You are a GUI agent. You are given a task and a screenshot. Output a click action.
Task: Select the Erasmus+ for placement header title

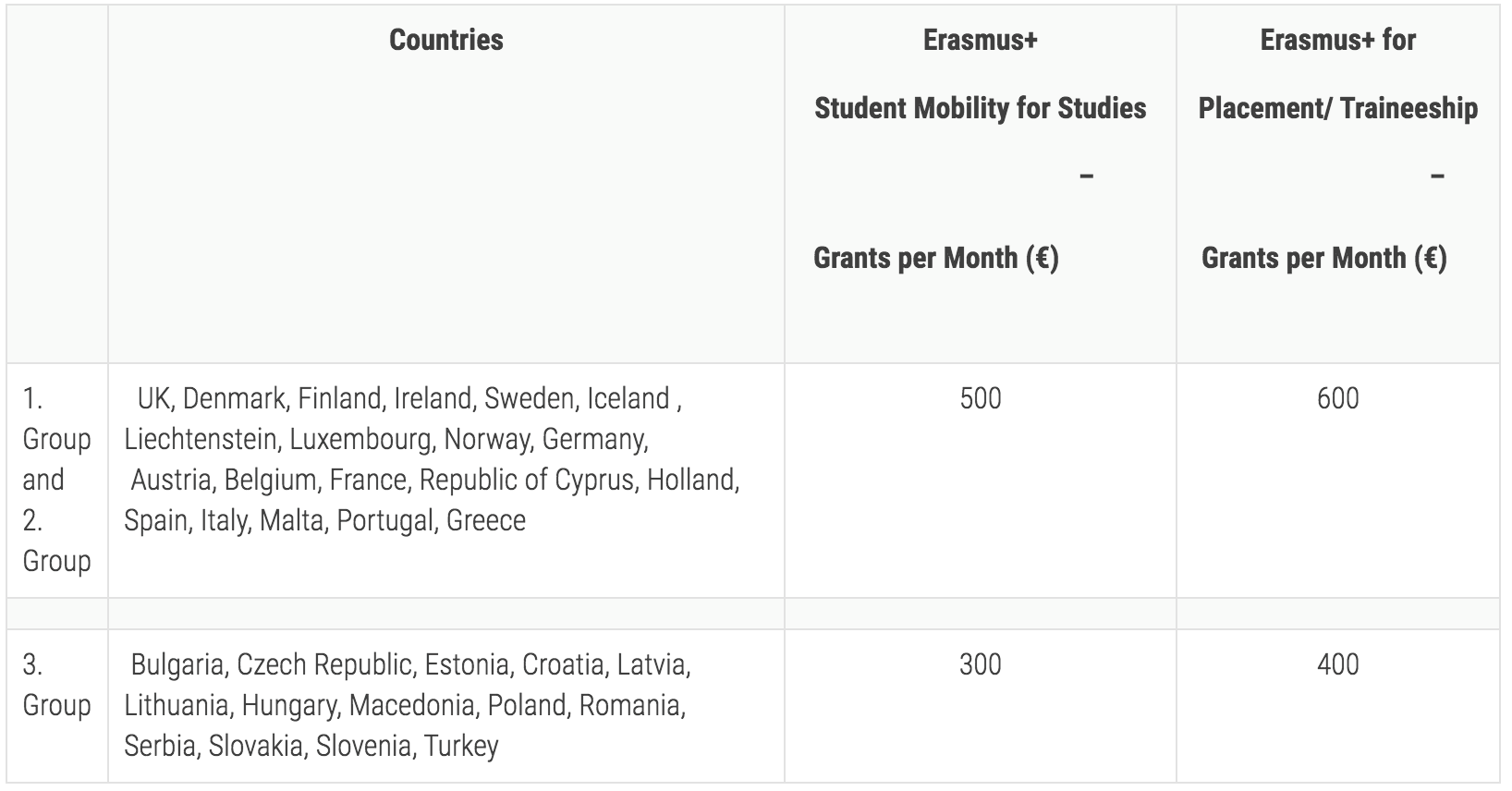1337,40
